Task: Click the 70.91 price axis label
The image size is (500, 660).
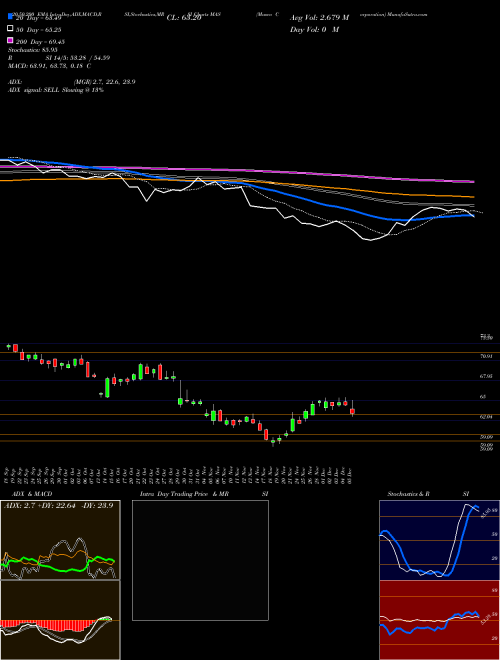Action: [x=486, y=356]
